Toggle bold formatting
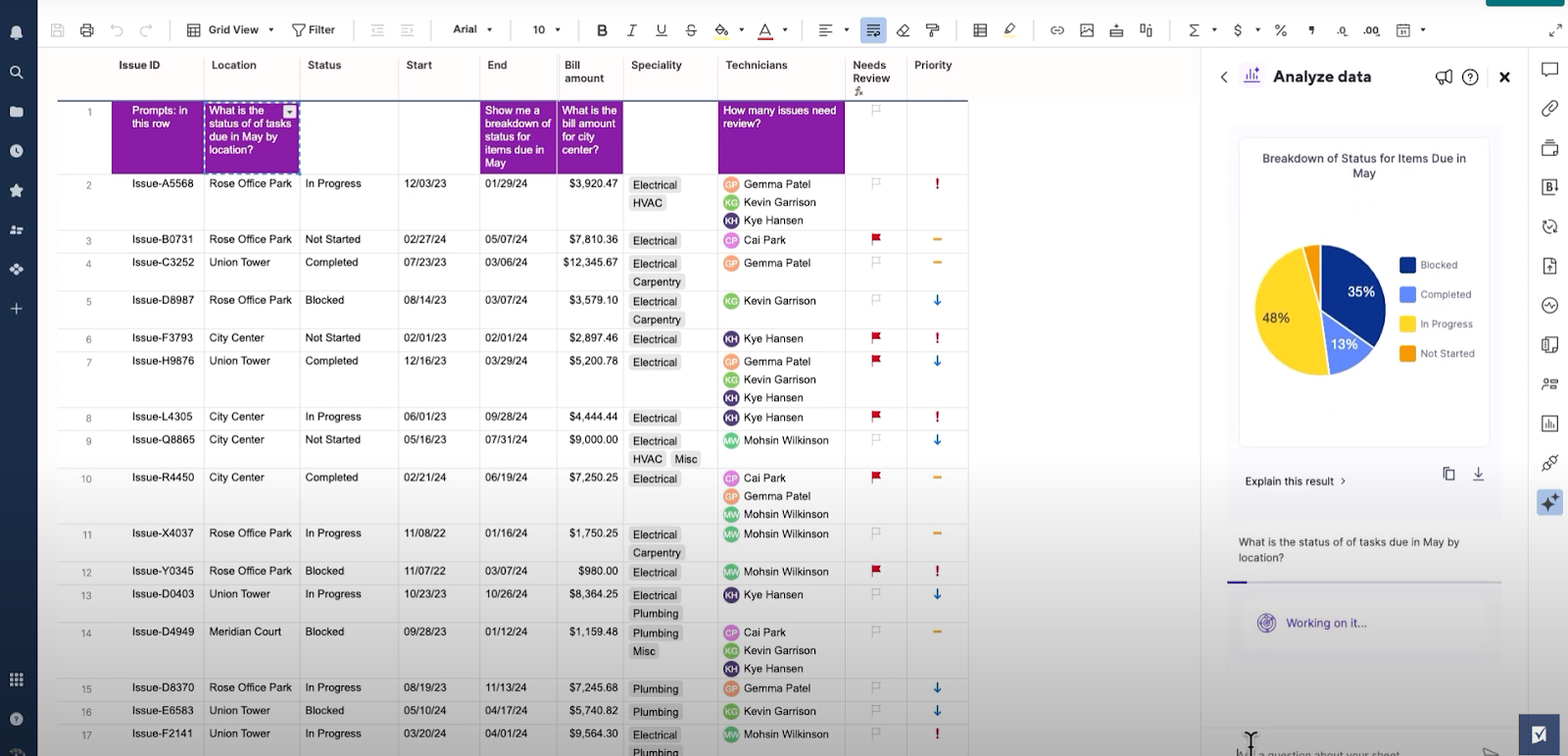Viewport: 1568px width, 756px height. tap(602, 30)
